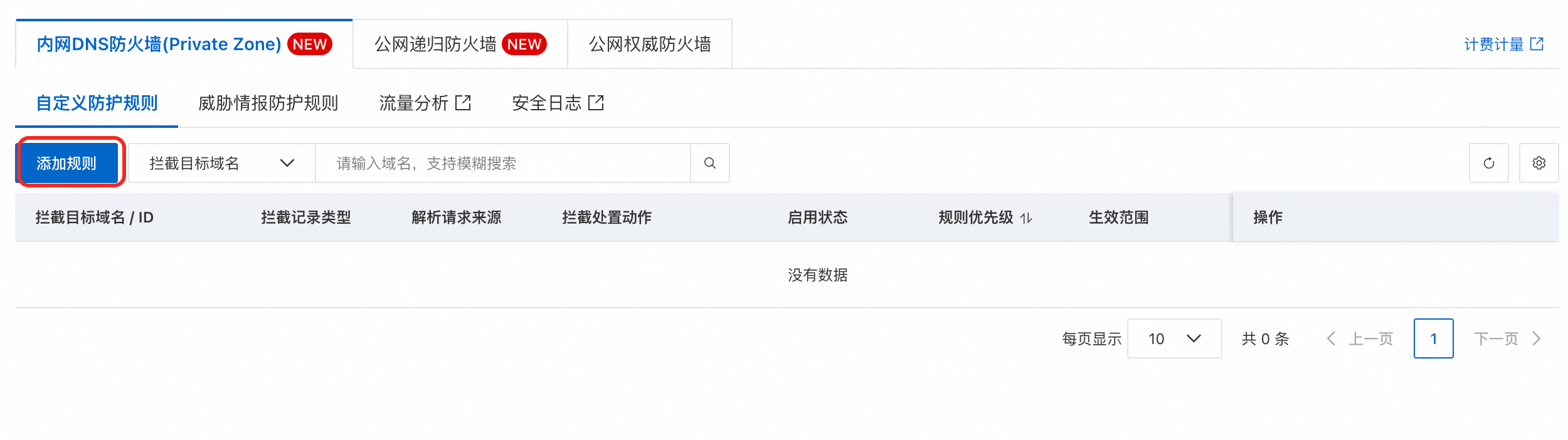The image size is (1568, 440).
Task: Switch to 公网递归防火墙 tab
Action: [460, 45]
